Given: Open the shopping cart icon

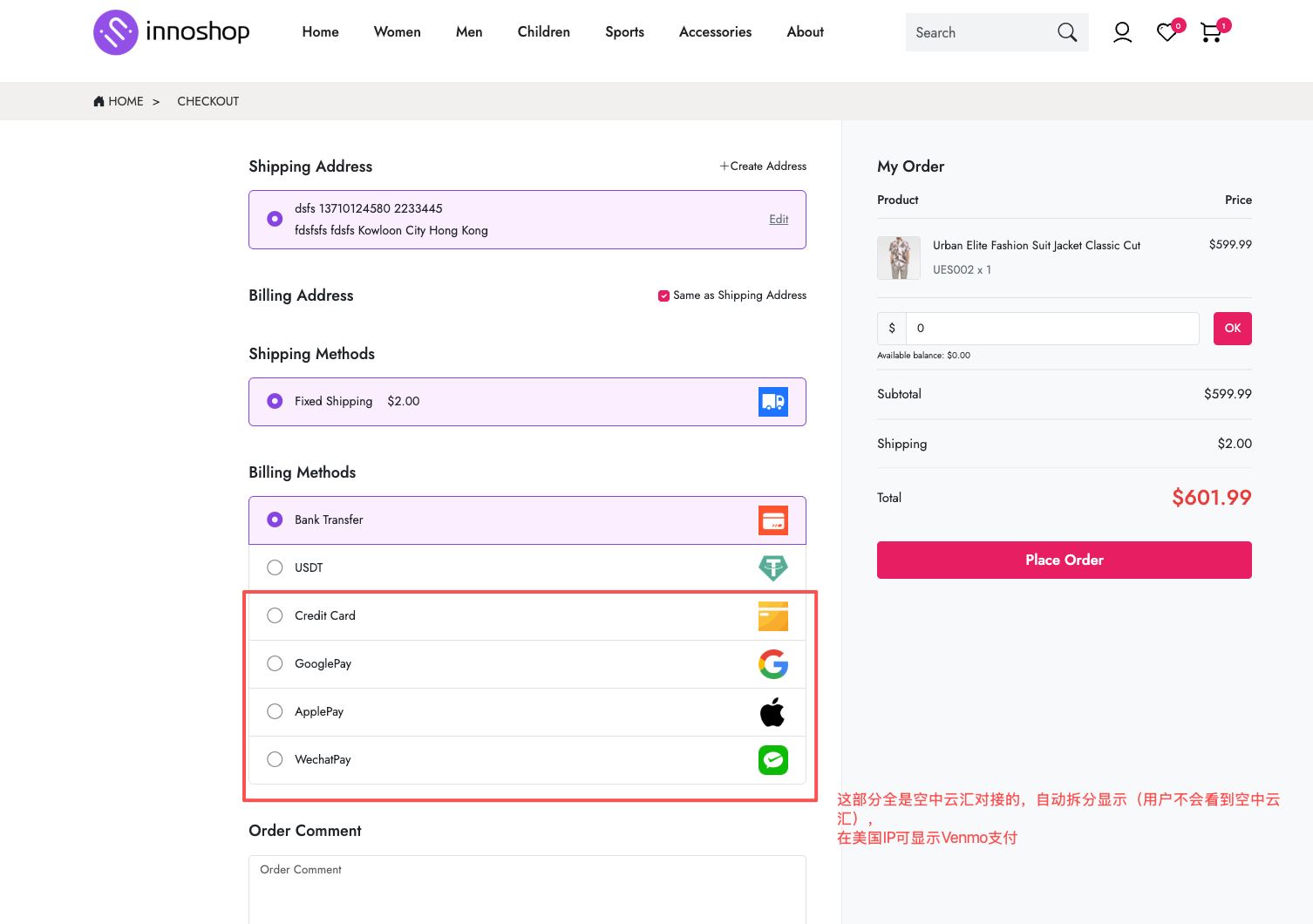Looking at the screenshot, I should click(x=1210, y=32).
